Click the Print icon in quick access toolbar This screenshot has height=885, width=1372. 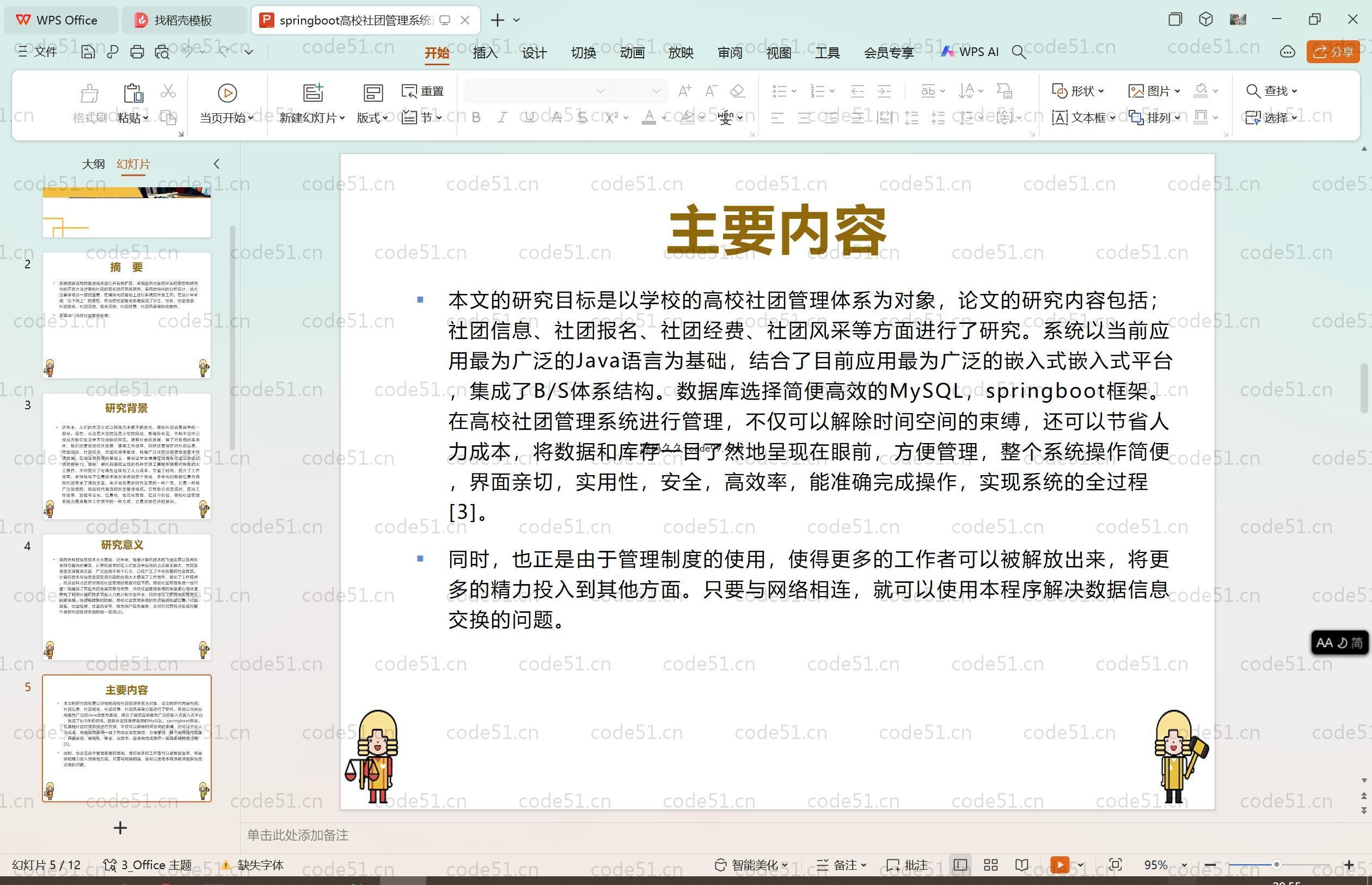137,52
